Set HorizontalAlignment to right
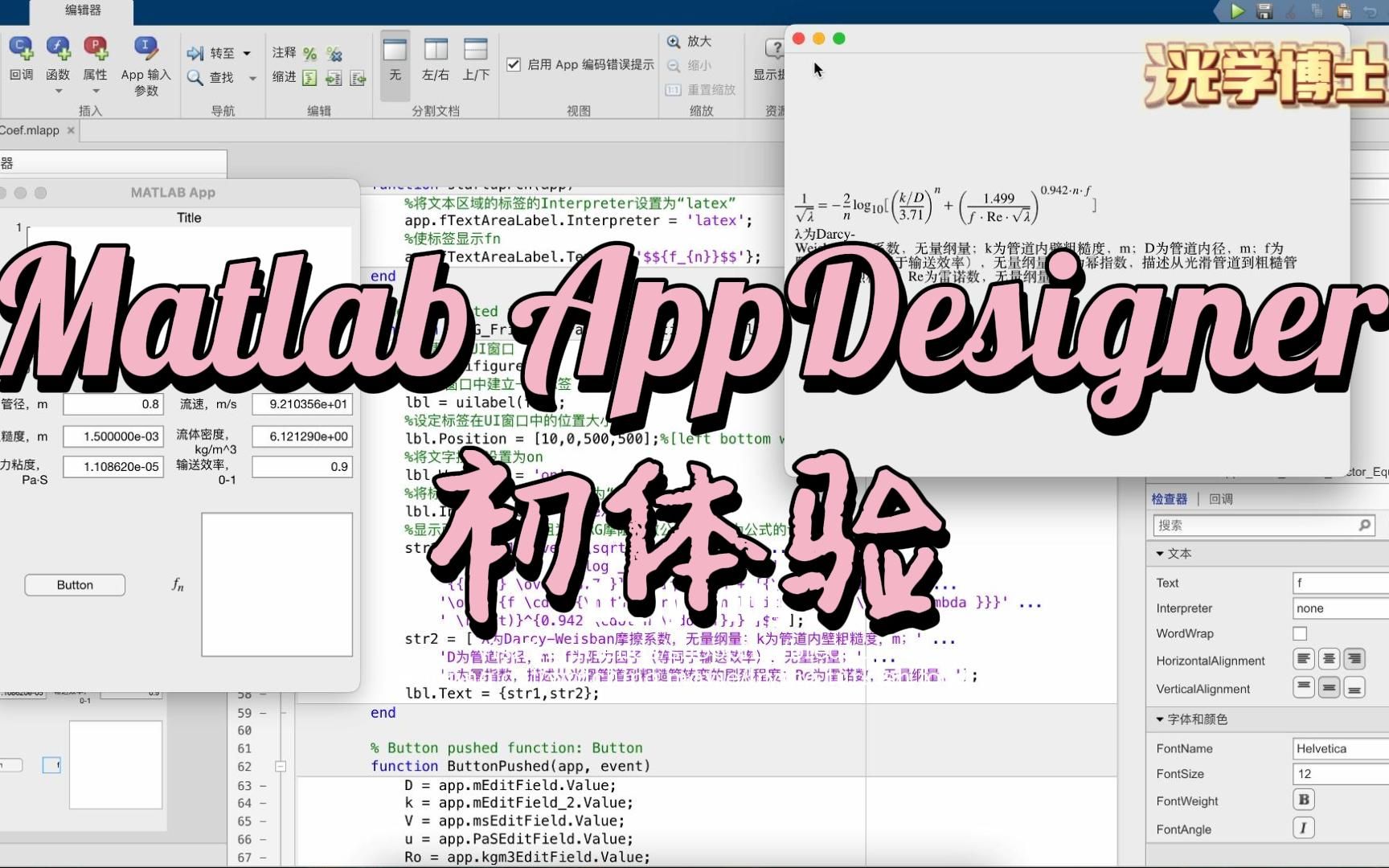1389x868 pixels. pyautogui.click(x=1354, y=659)
